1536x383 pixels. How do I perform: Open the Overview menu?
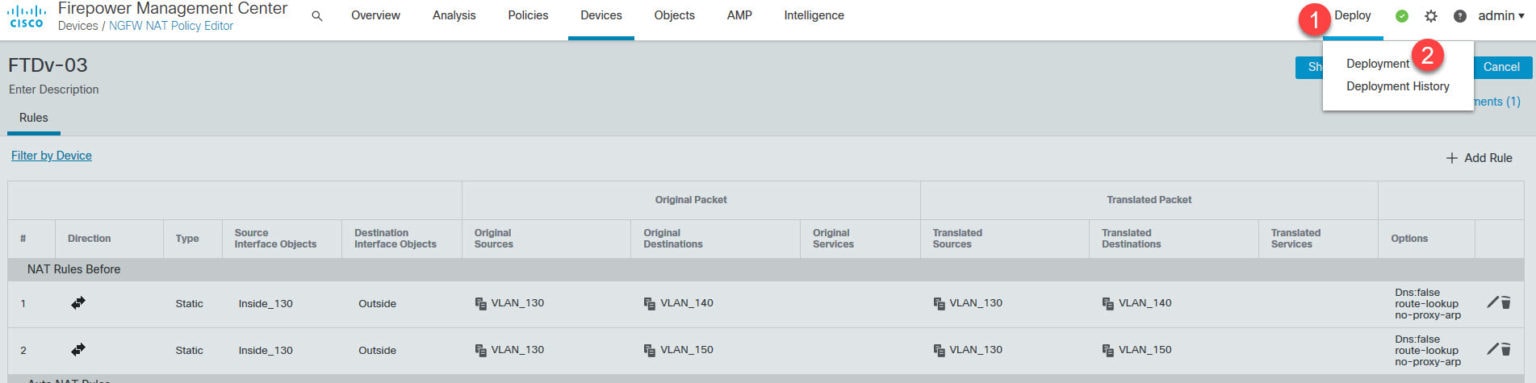[376, 16]
